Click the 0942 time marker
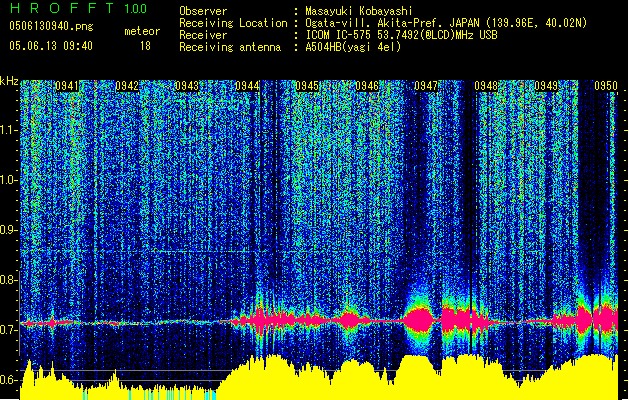Screen dimensions: 629x400 click(127, 86)
